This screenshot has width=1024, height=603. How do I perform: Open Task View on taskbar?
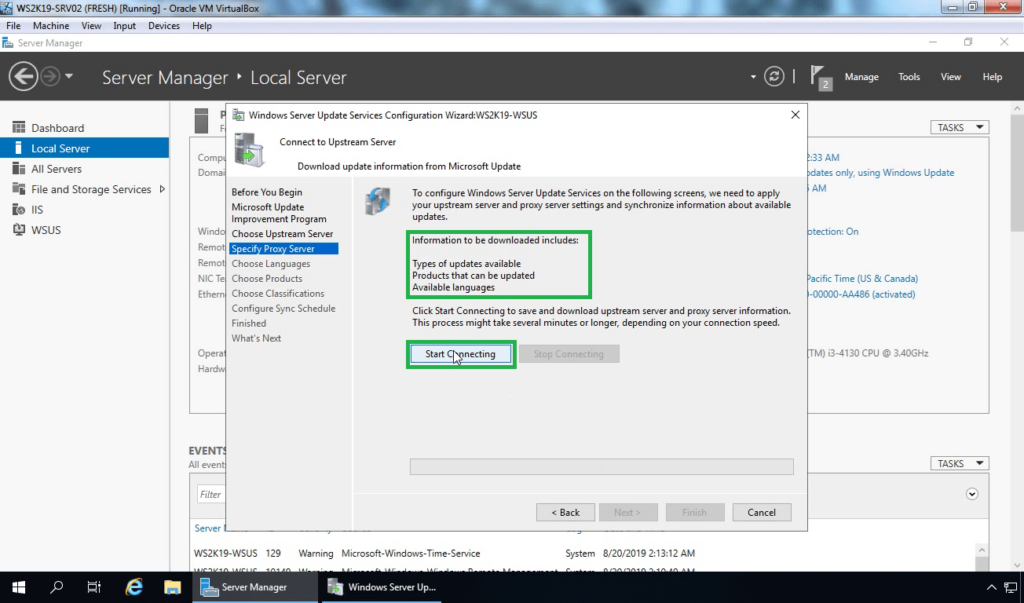(x=94, y=587)
